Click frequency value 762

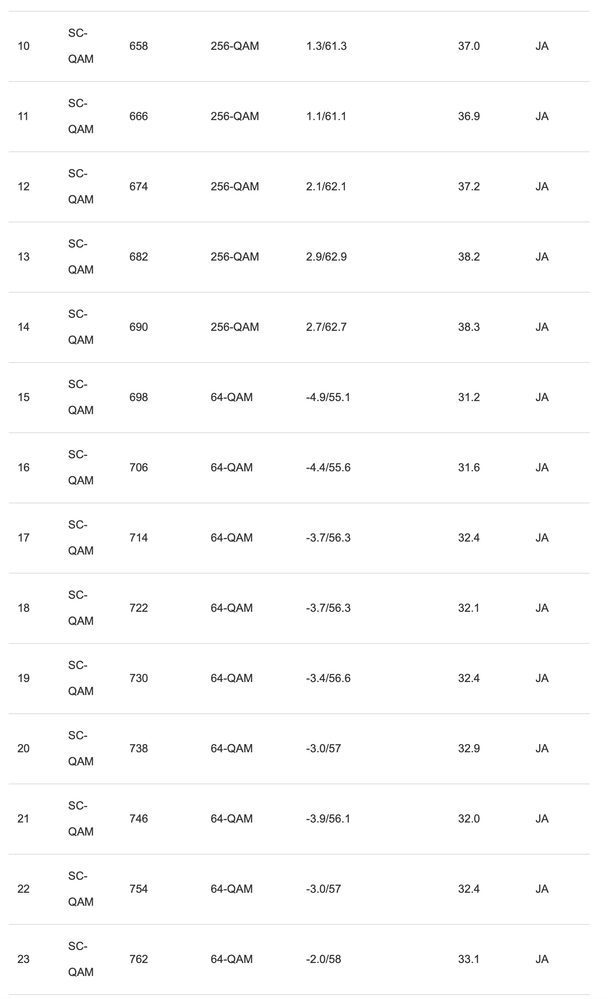(139, 959)
